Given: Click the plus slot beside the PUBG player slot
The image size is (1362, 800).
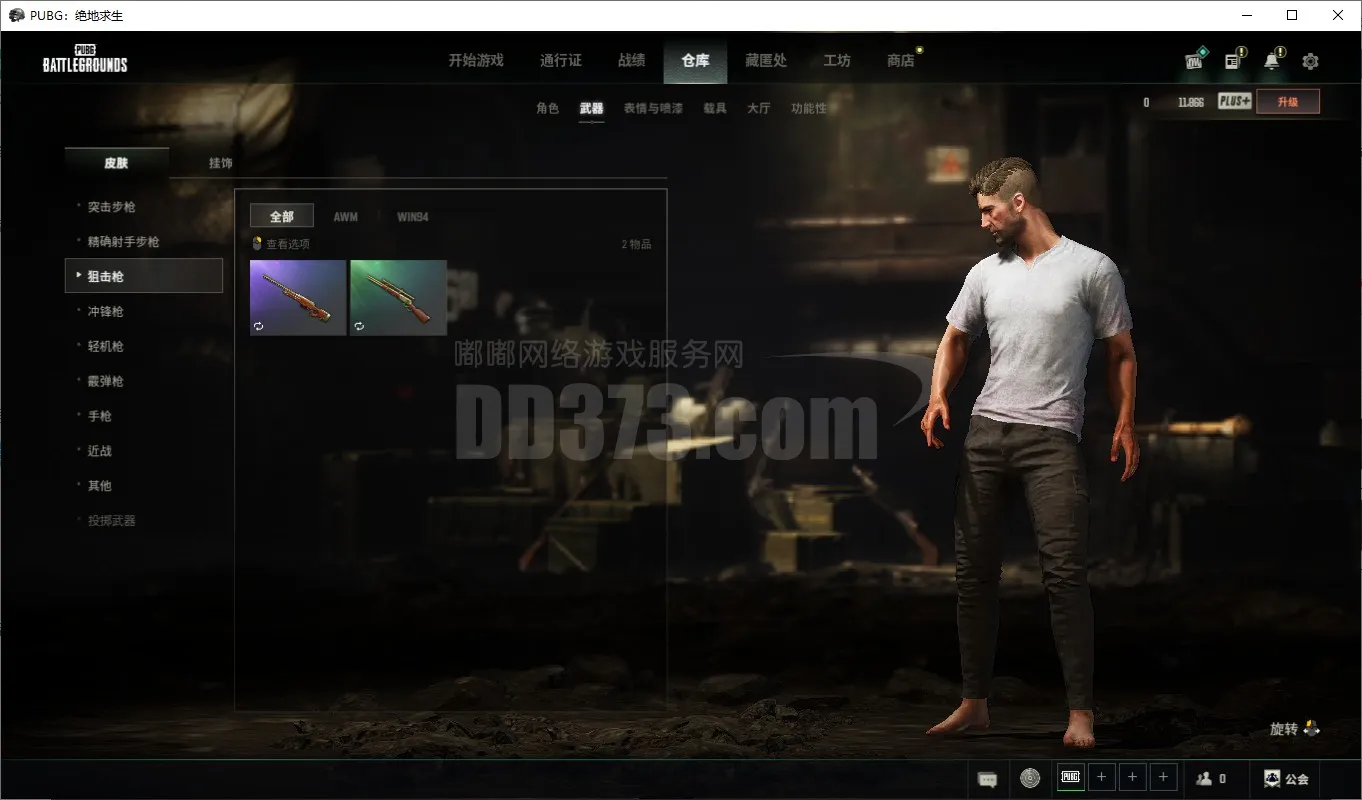Looking at the screenshot, I should point(1101,777).
